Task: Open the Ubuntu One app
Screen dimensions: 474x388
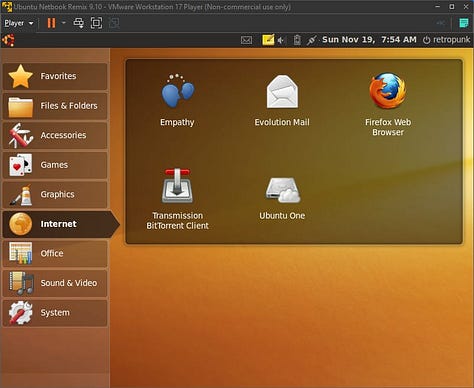Action: coord(282,197)
